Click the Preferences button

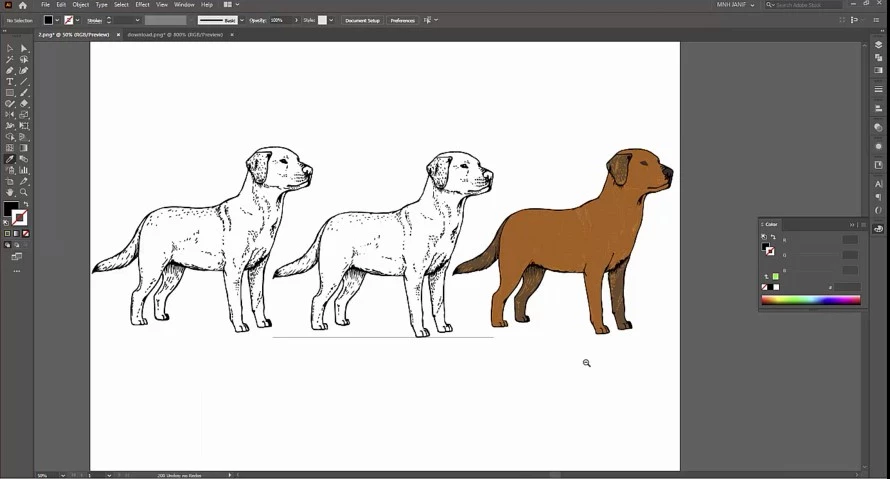402,20
